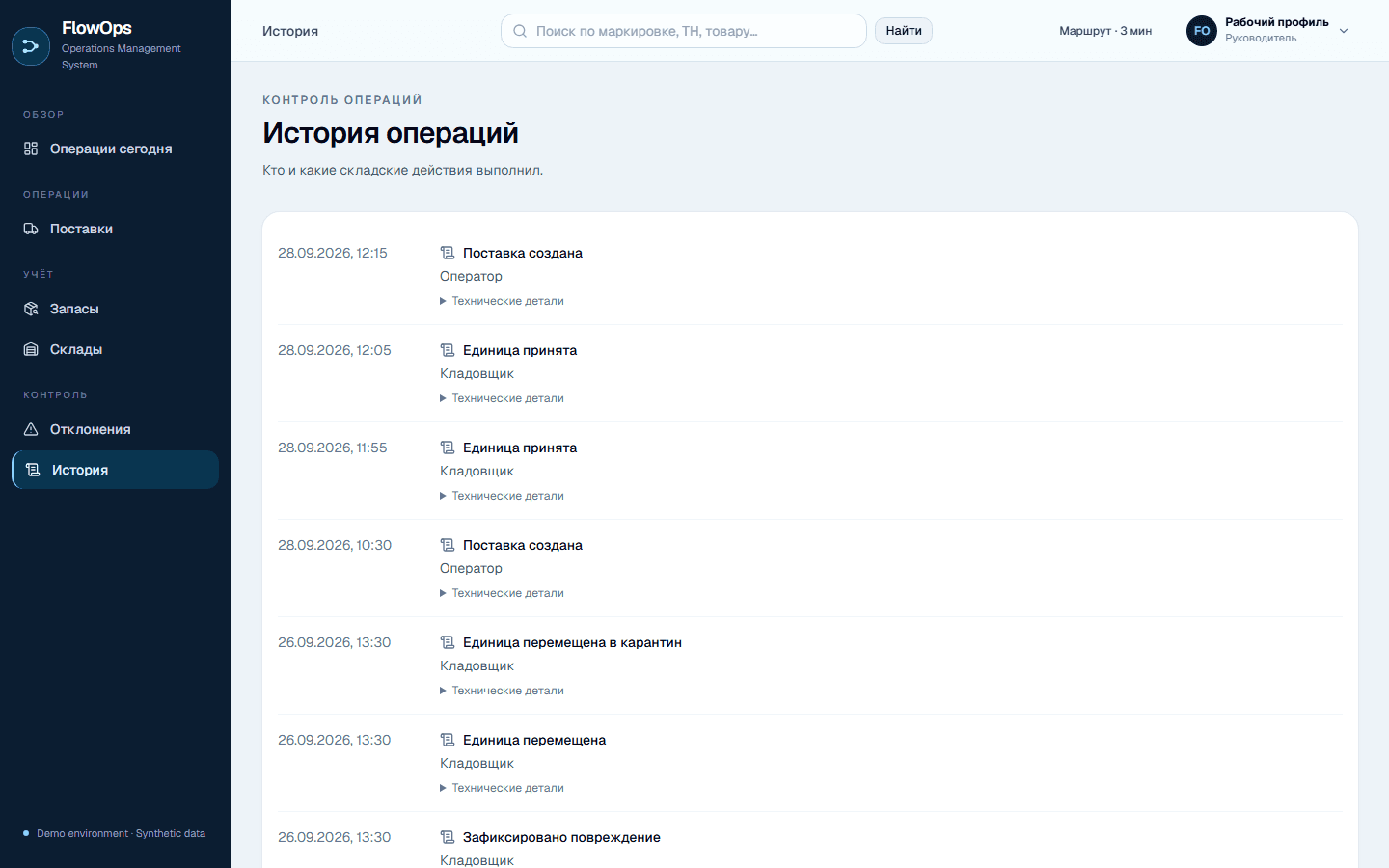The width and height of the screenshot is (1389, 868).
Task: Expand Технические детали for 28.09.2026, 11:55 entry
Action: 502,496
